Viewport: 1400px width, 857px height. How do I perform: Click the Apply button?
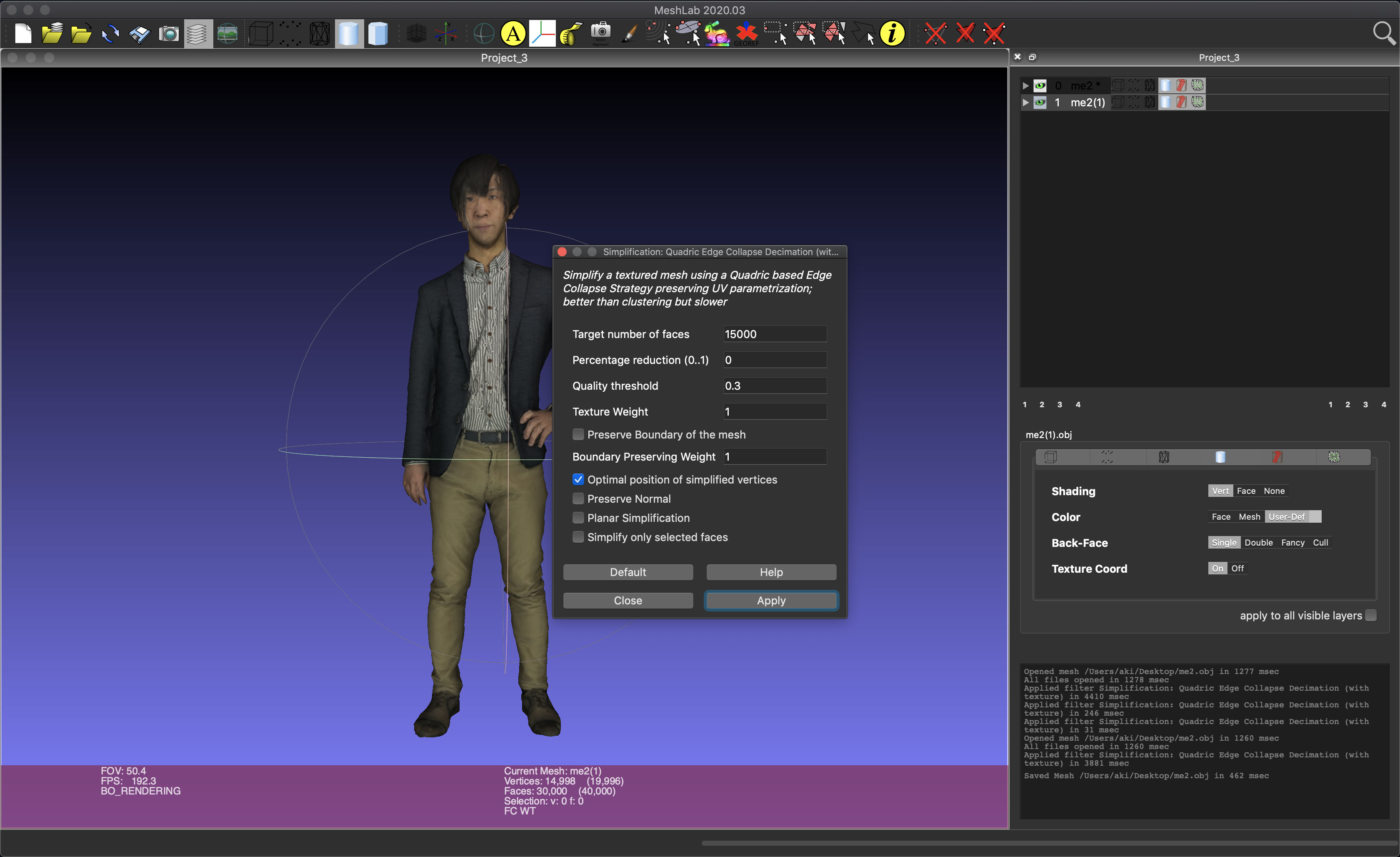point(771,601)
